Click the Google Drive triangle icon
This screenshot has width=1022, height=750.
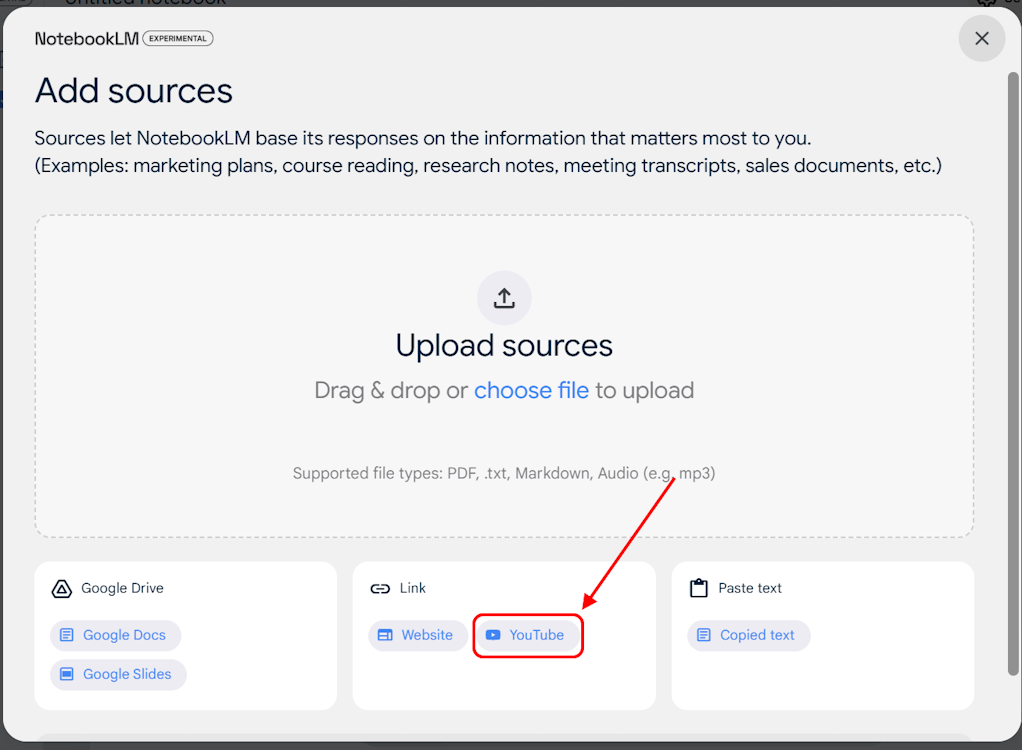[61, 589]
